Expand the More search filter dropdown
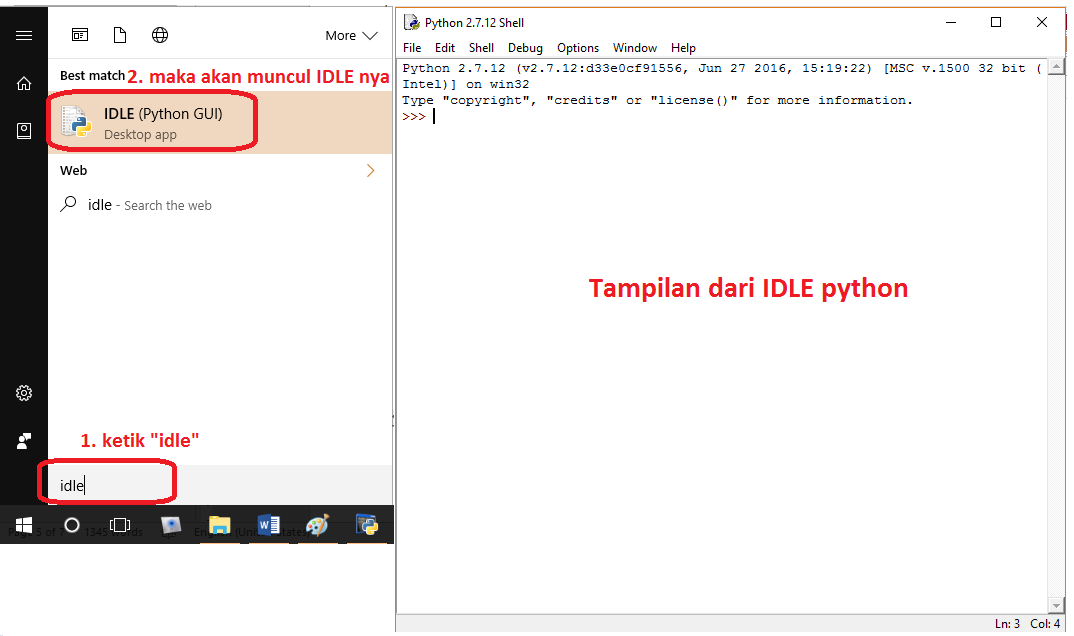The image size is (1074, 636). coord(351,35)
